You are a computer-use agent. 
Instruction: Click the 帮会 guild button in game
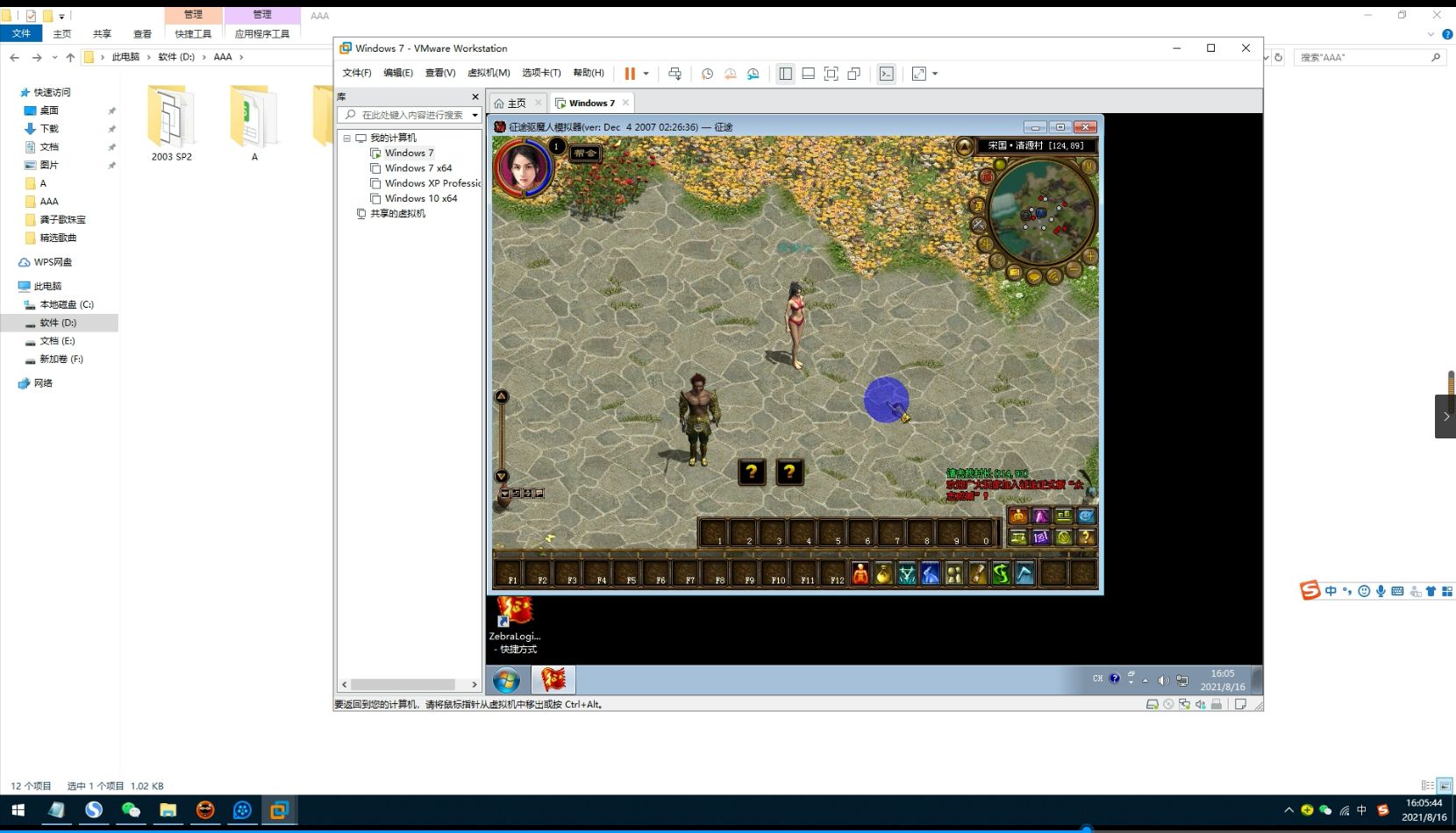click(585, 153)
